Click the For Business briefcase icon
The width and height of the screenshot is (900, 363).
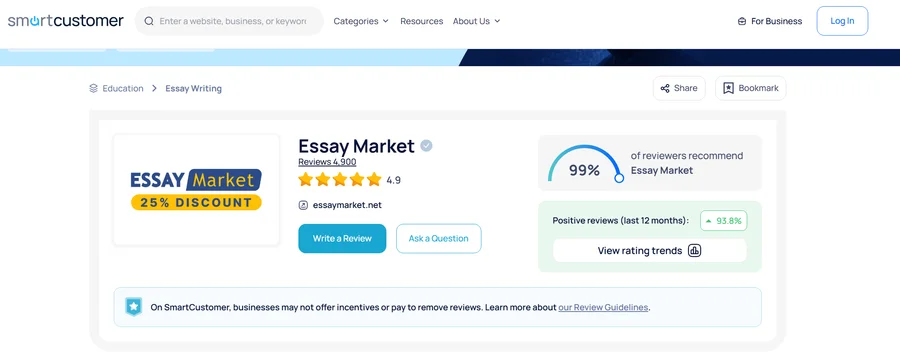[x=742, y=21]
